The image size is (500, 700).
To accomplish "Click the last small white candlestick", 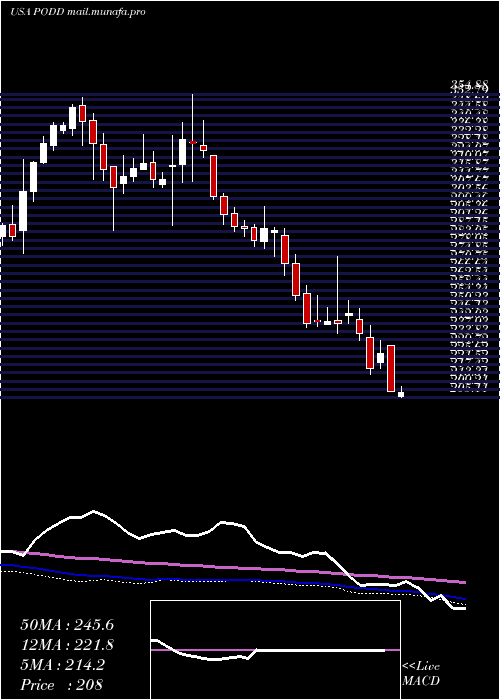I will pyautogui.click(x=401, y=393).
